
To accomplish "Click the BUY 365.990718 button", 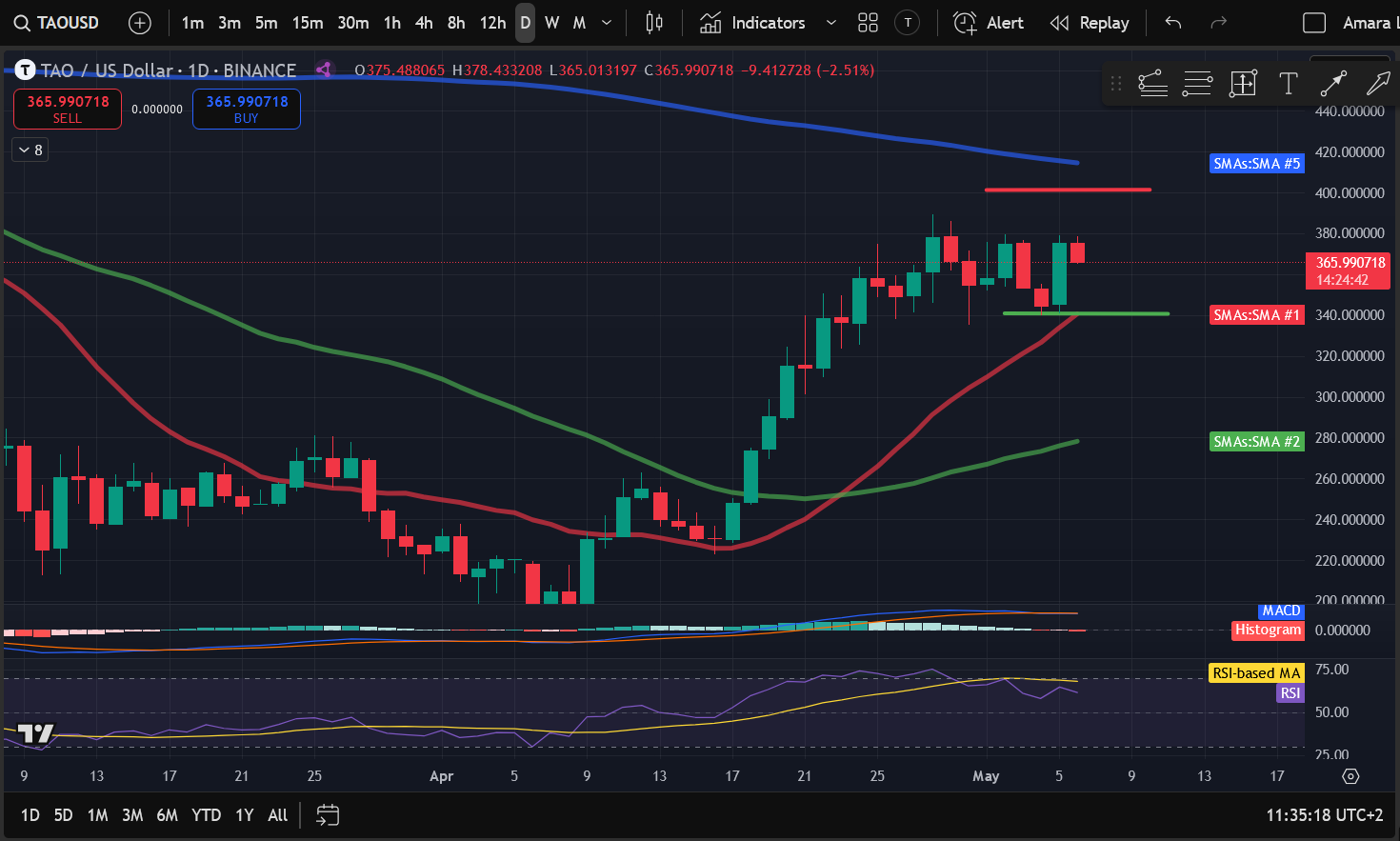I will (x=247, y=109).
